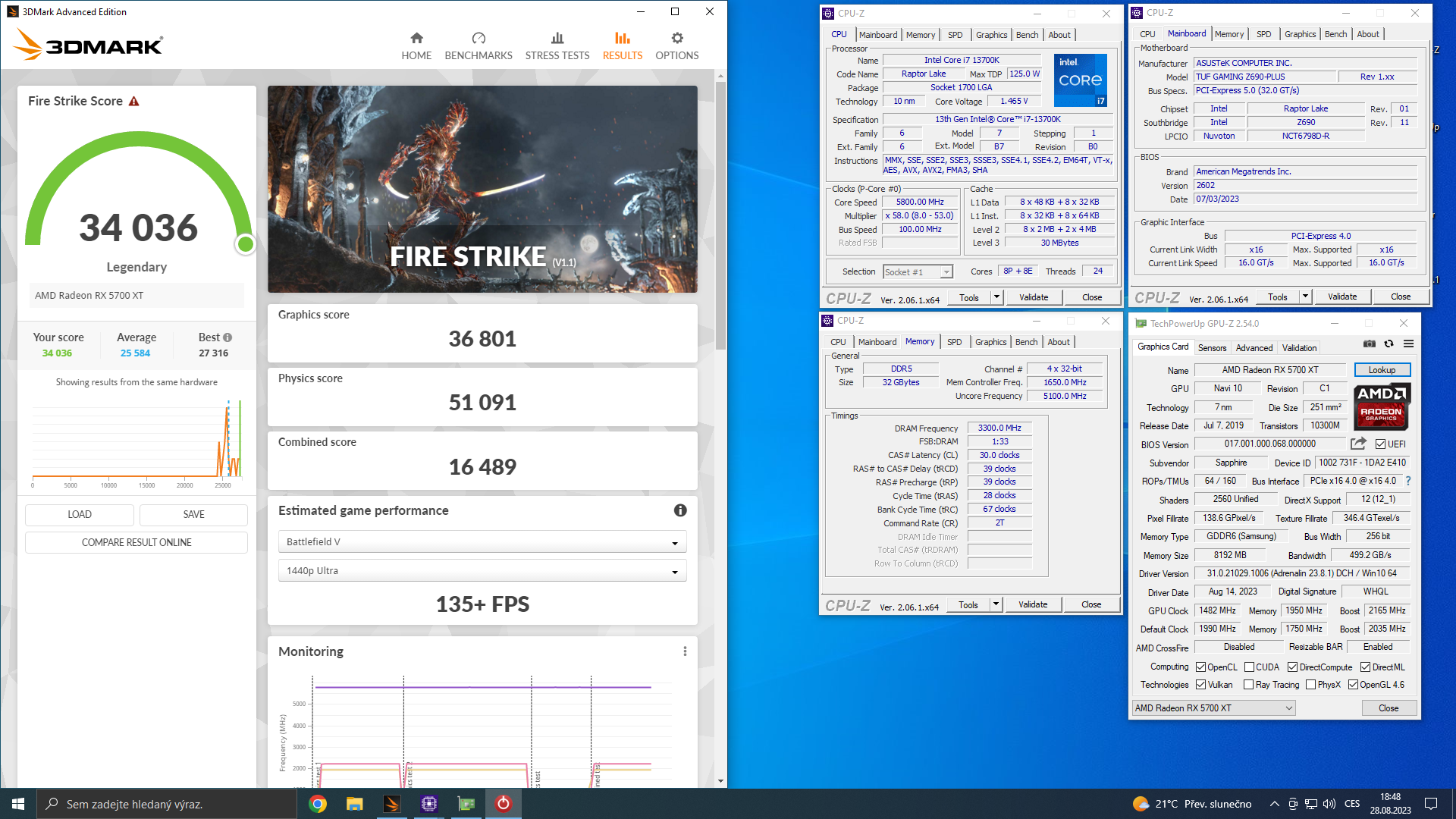The height and width of the screenshot is (819, 1456).
Task: Switch to GPU-Z taskbar icon
Action: click(466, 804)
